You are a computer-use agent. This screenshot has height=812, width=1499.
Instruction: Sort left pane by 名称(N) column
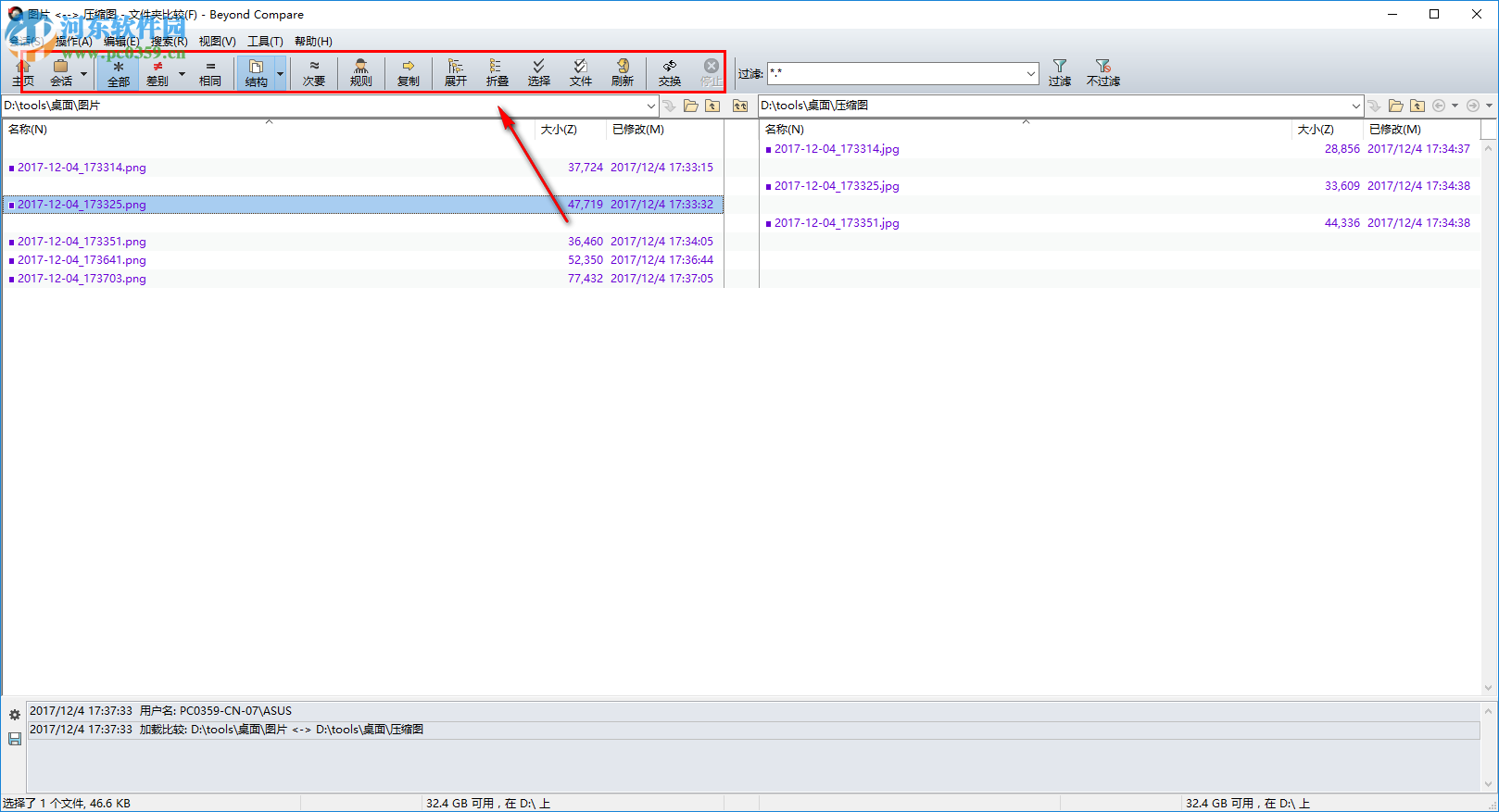pos(269,130)
